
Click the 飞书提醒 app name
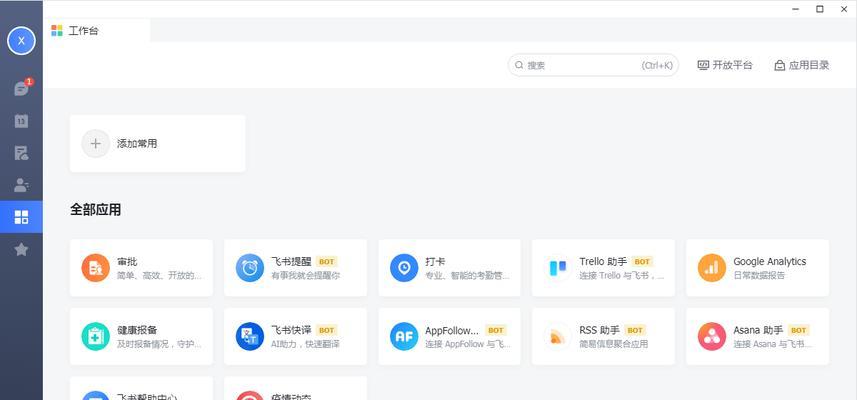[291, 262]
